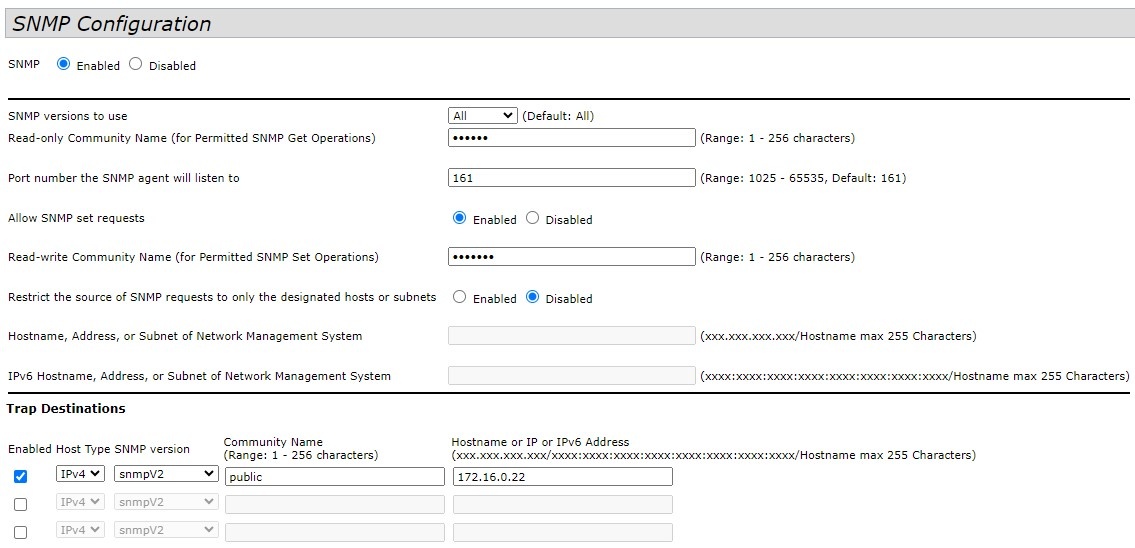Click the Read-write Community Name field

pyautogui.click(x=571, y=257)
